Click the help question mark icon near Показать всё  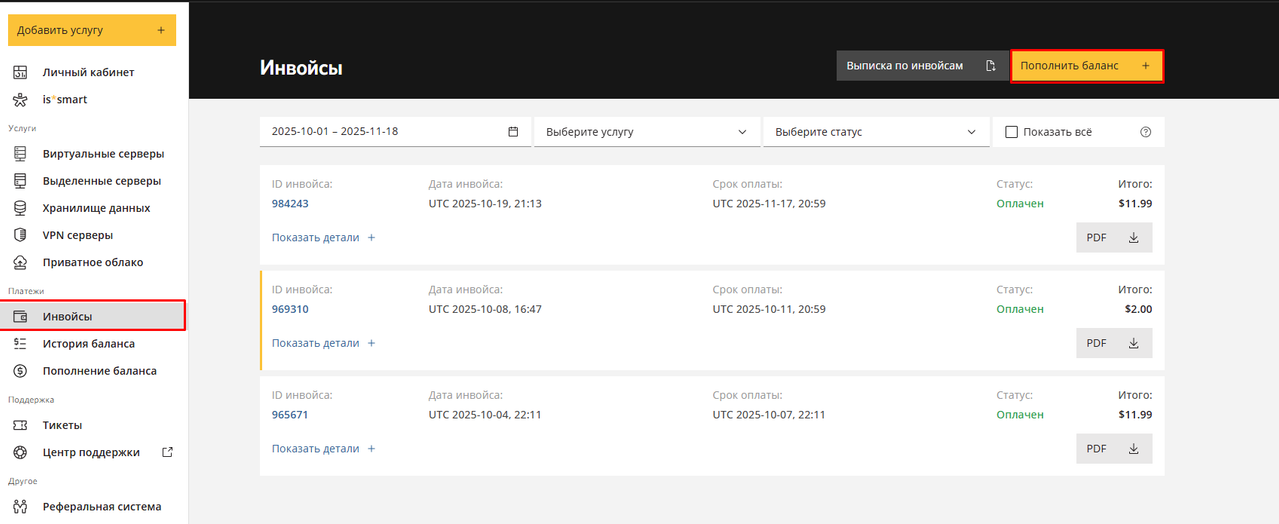pyautogui.click(x=1146, y=131)
